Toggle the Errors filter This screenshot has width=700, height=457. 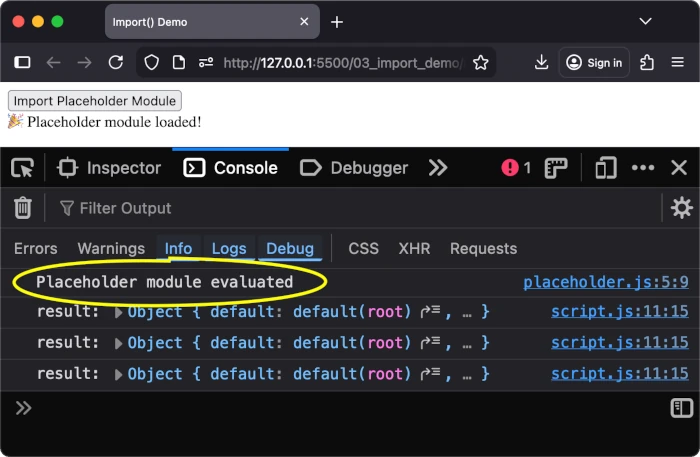36,249
